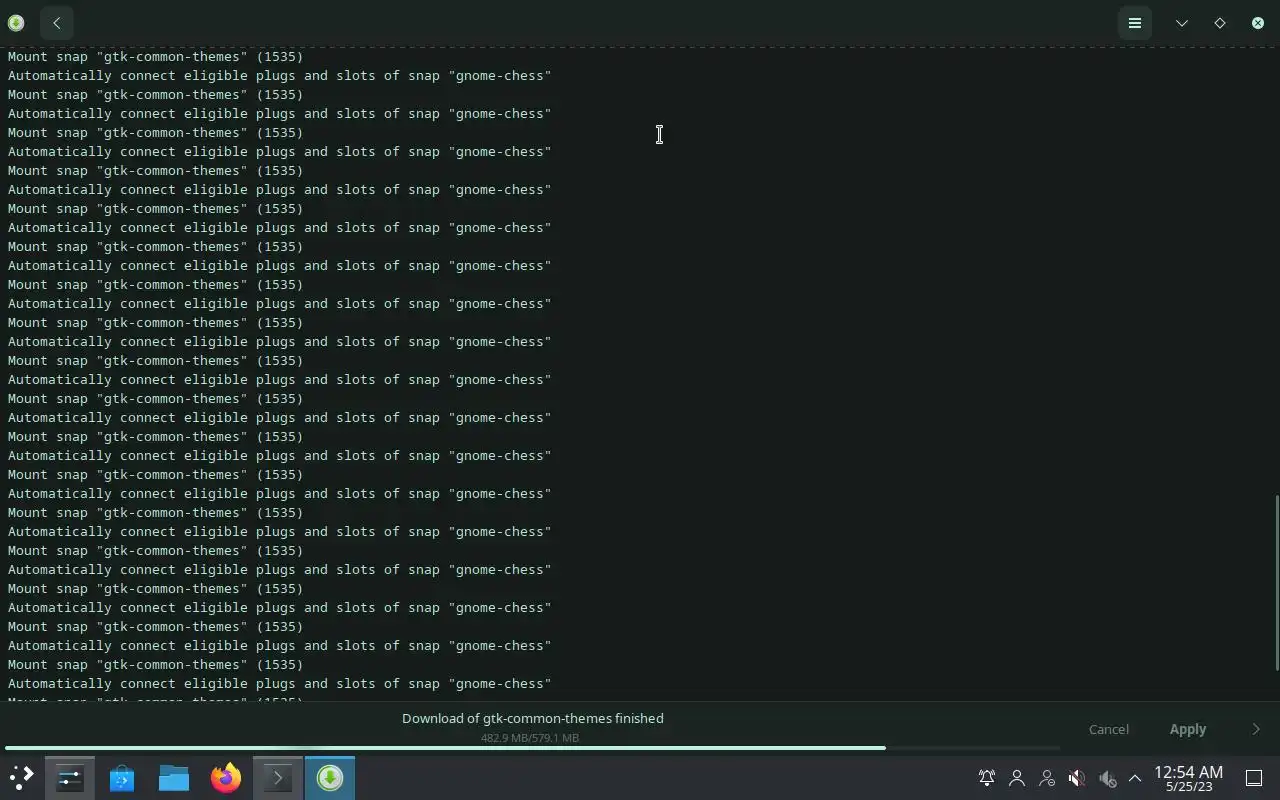Switch to the Konsole terminal window
Image resolution: width=1280 pixels, height=800 pixels.
pyautogui.click(x=278, y=778)
